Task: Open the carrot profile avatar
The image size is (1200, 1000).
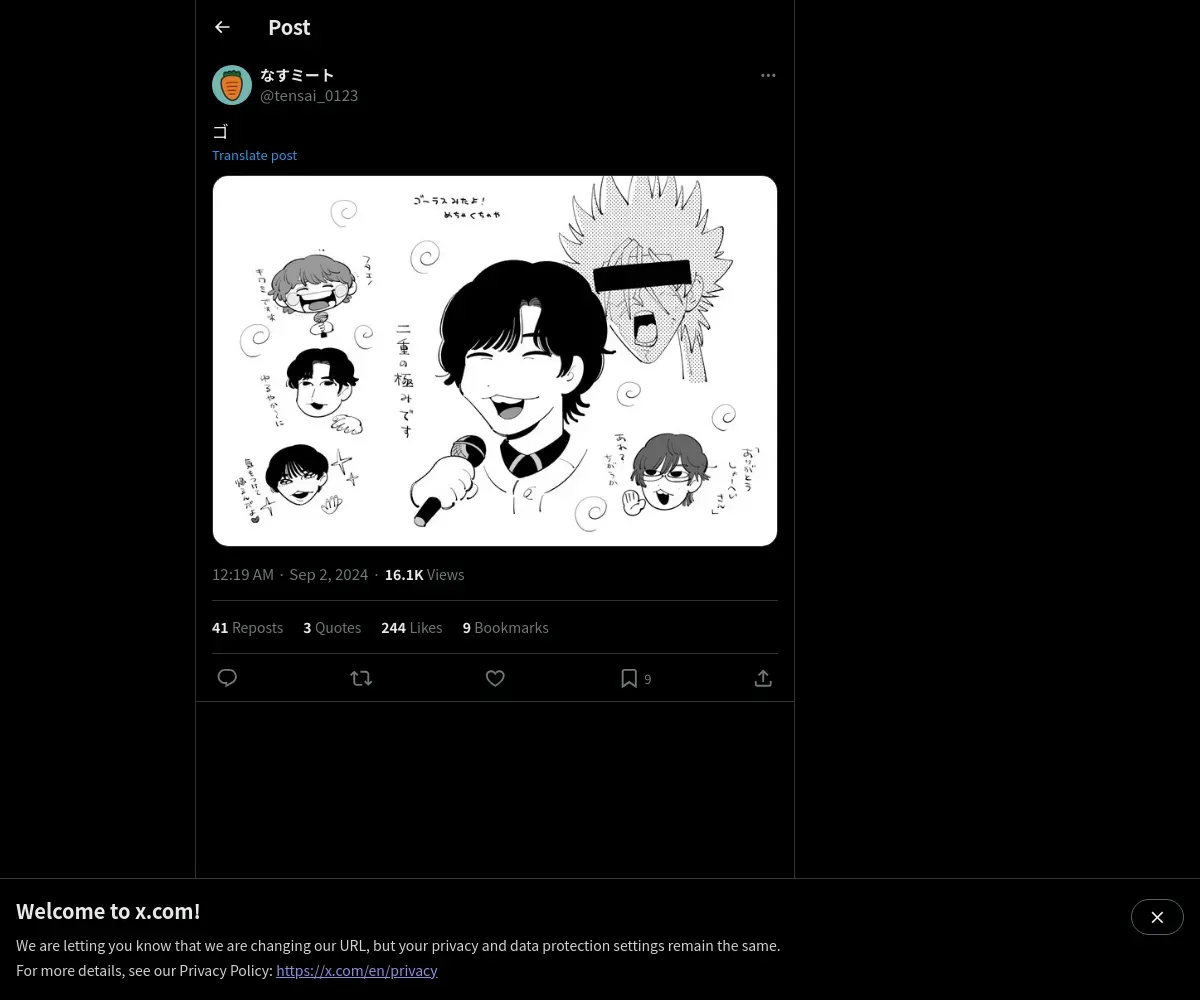Action: point(232,85)
